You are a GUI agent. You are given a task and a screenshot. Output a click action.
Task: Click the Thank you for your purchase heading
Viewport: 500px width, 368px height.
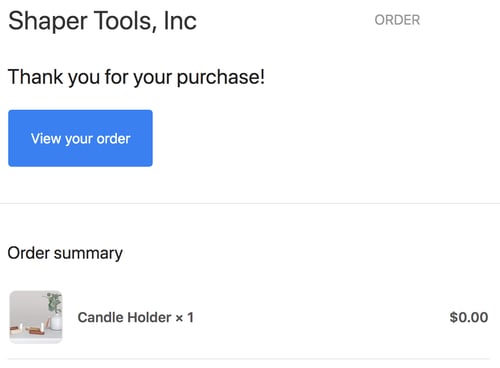point(136,77)
